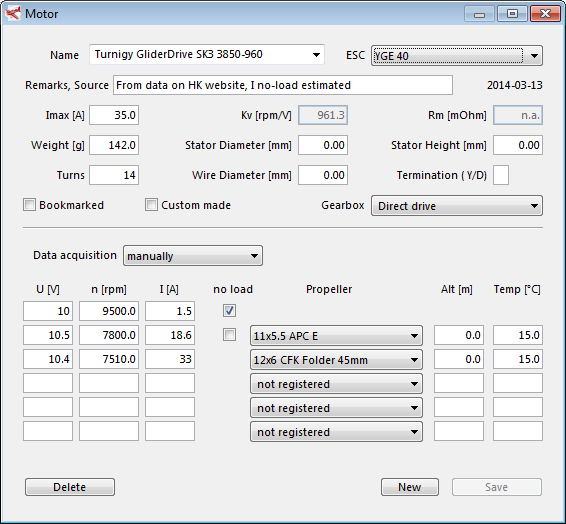Click the Weight [g] field
This screenshot has height=524, width=566.
[114, 145]
